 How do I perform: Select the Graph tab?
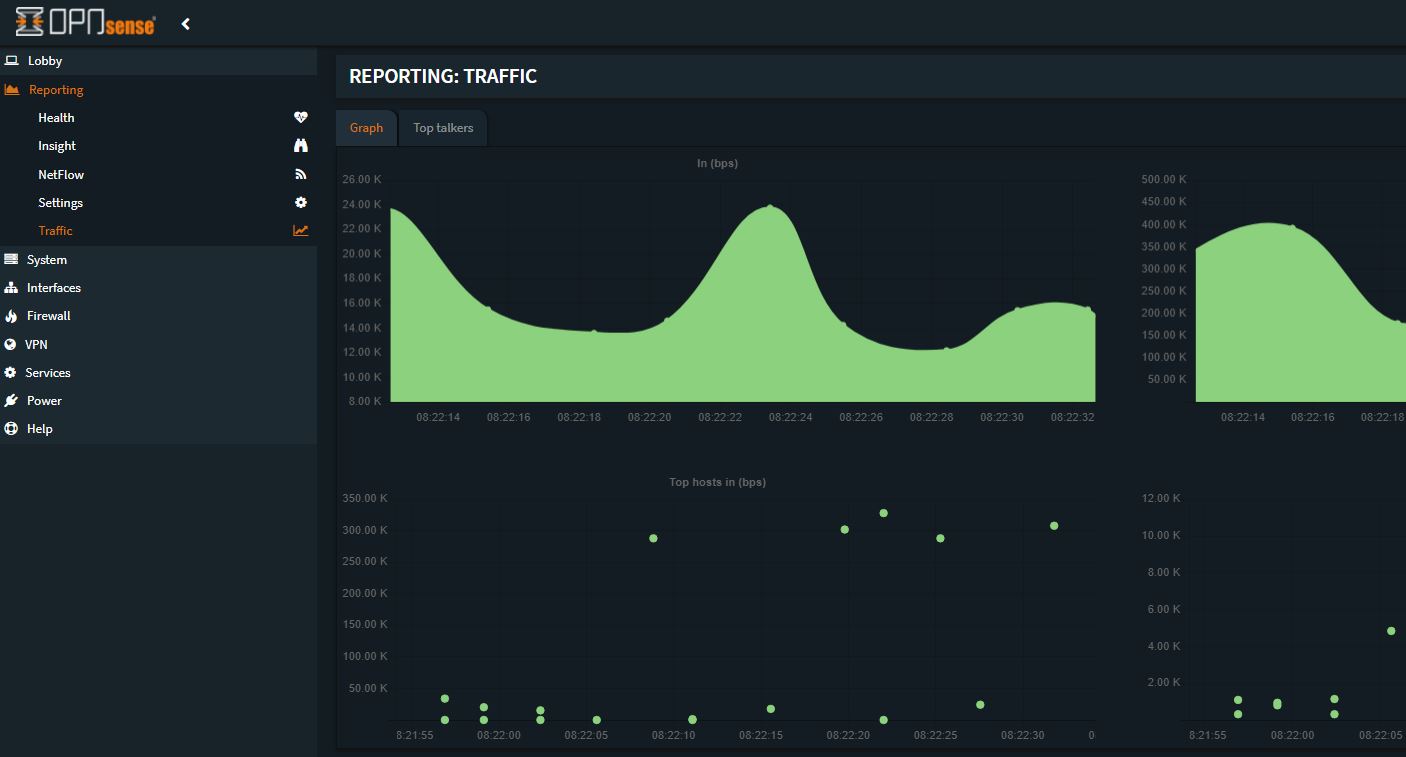(366, 128)
